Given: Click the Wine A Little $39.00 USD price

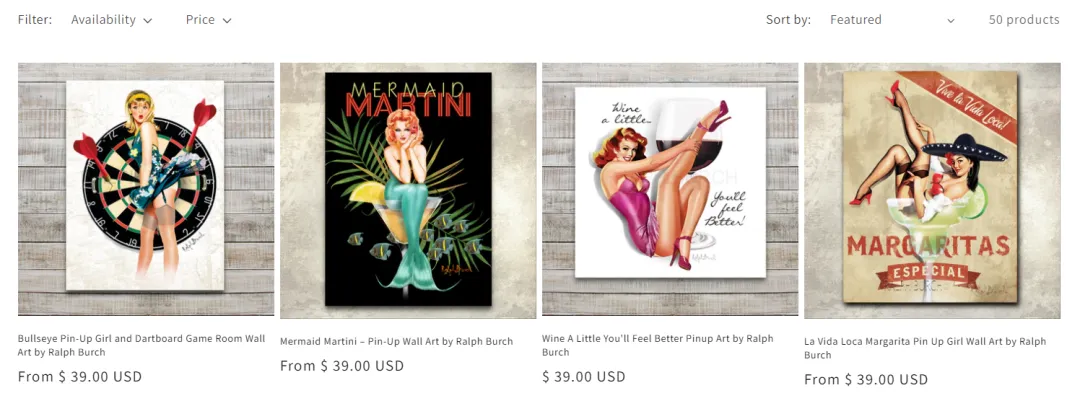Looking at the screenshot, I should [583, 376].
